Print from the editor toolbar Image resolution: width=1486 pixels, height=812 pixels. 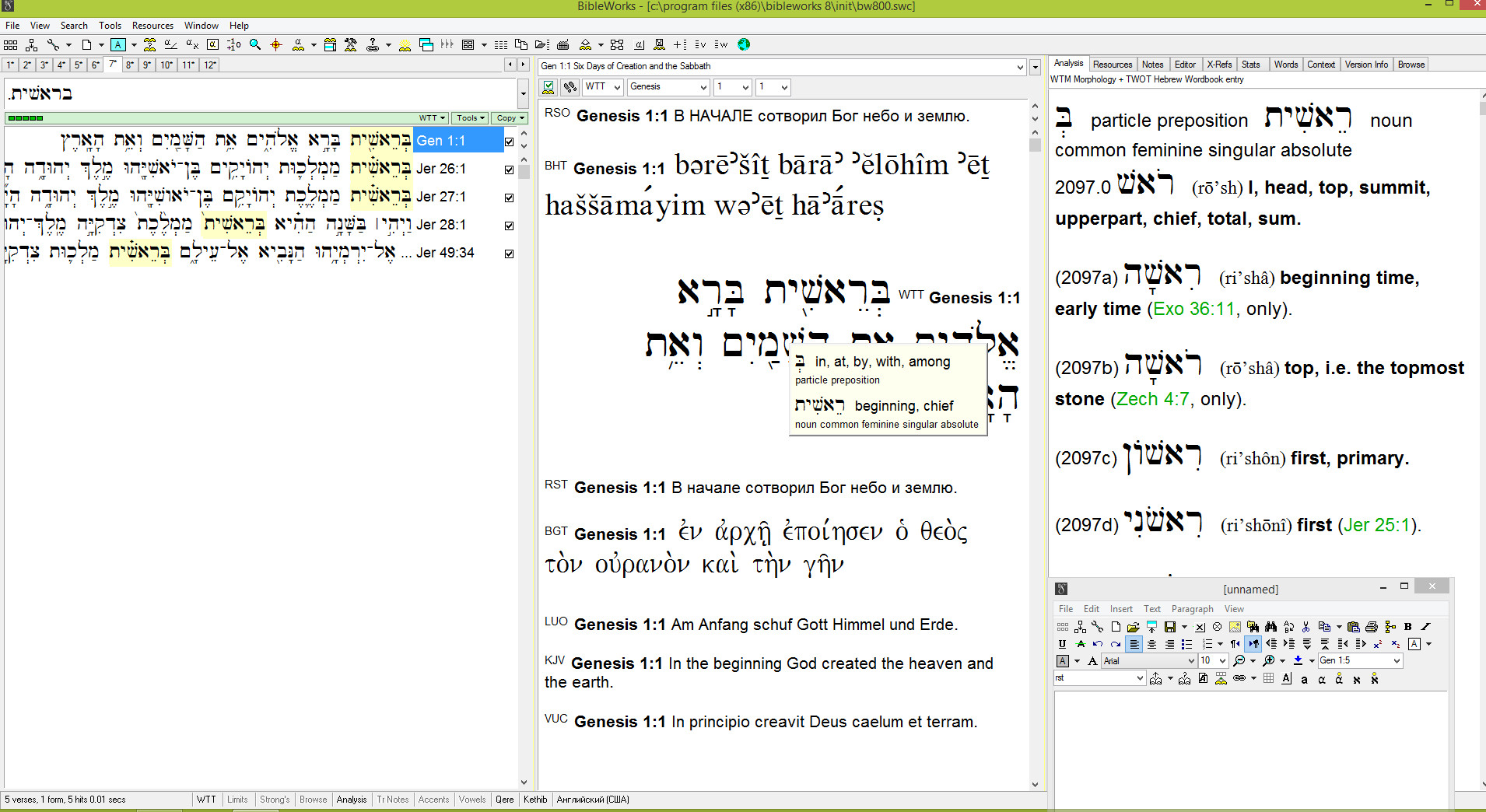click(x=1372, y=627)
